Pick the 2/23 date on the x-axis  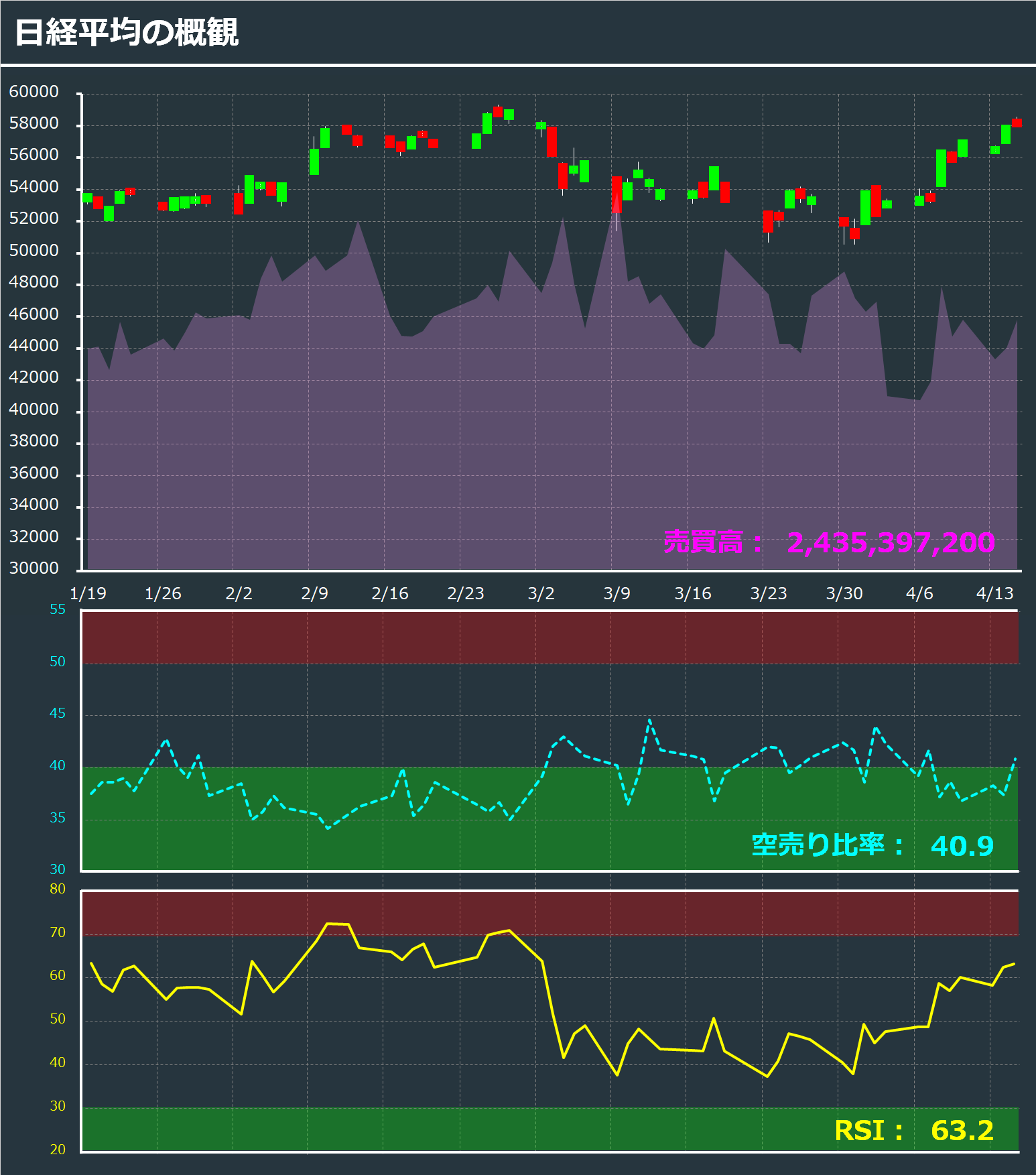click(x=465, y=593)
